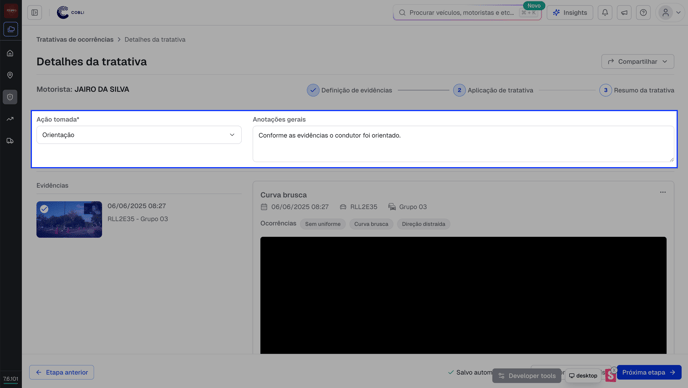
Task: Click the black video player area
Action: (x=463, y=295)
